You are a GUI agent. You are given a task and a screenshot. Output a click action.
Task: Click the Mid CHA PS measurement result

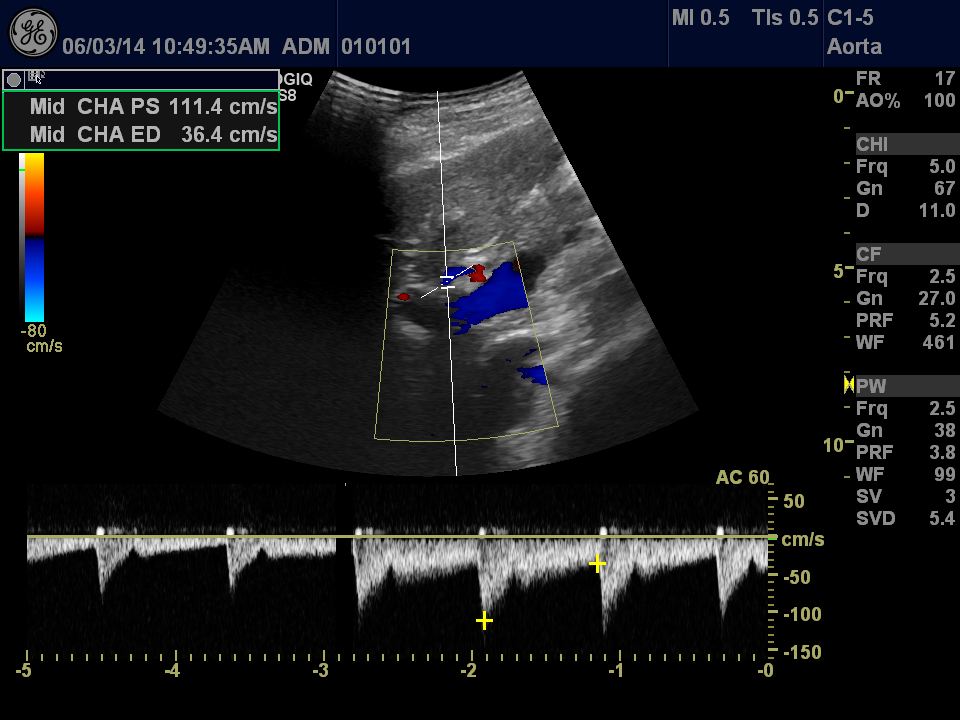pyautogui.click(x=153, y=107)
